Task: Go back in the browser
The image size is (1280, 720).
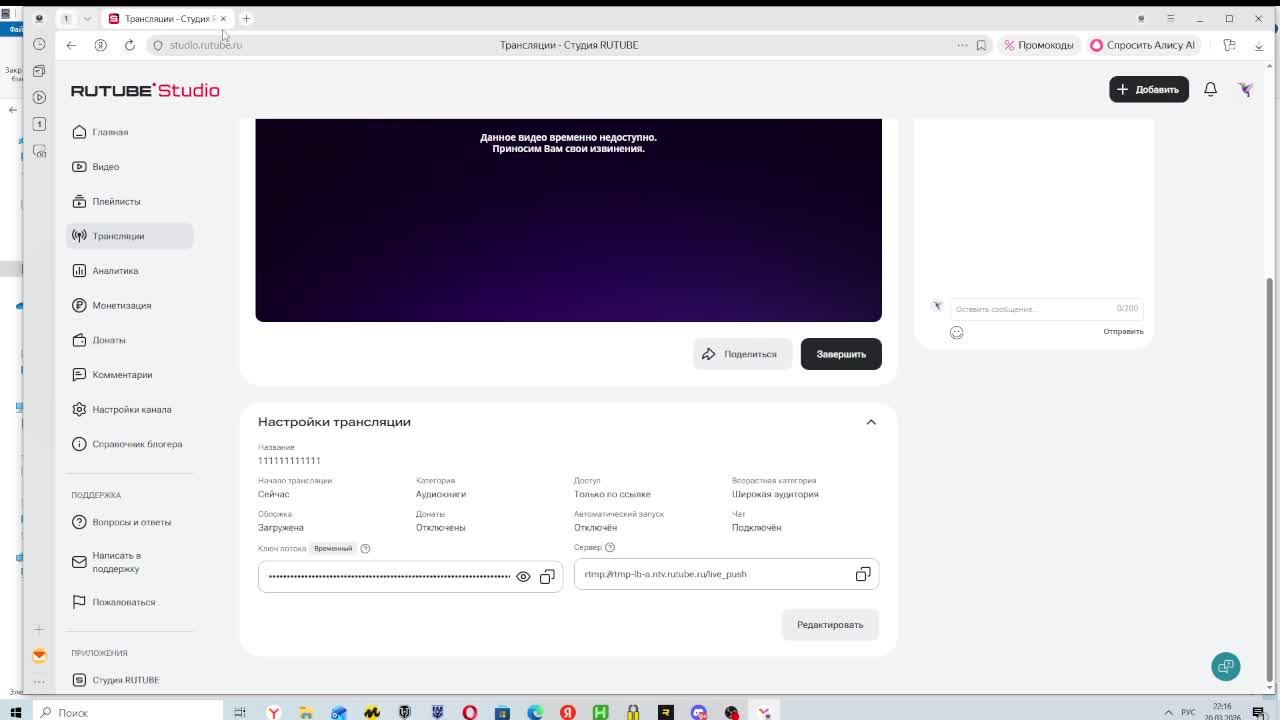Action: tap(71, 45)
